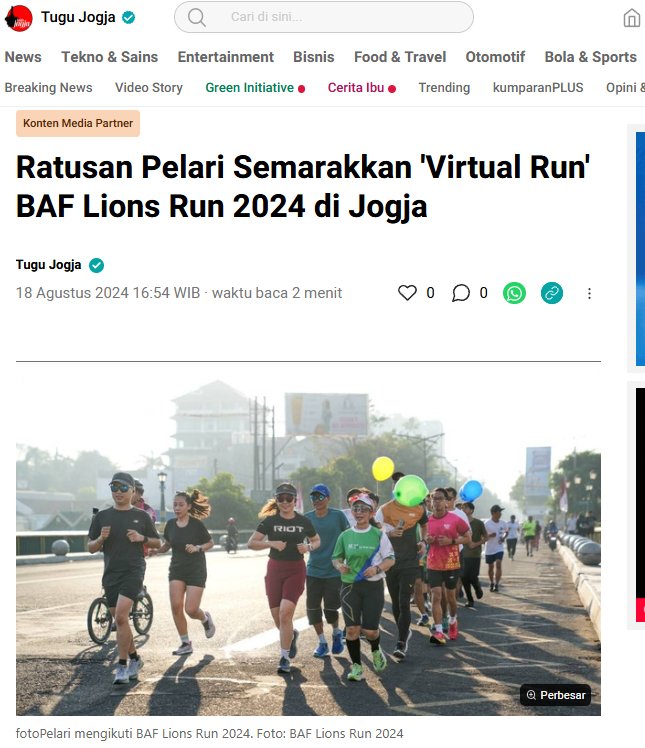Open author link Tugu Jogja
The width and height of the screenshot is (645, 748).
pos(48,265)
